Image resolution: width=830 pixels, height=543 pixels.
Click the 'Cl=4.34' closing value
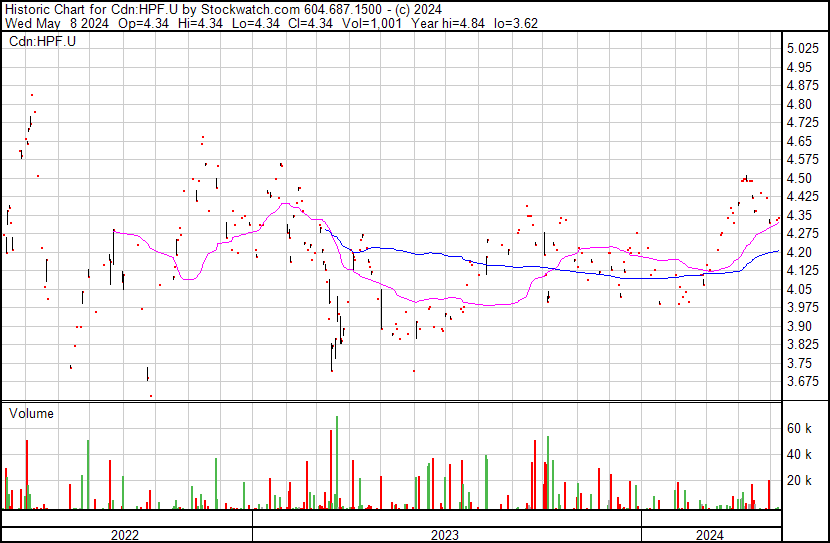tap(311, 23)
